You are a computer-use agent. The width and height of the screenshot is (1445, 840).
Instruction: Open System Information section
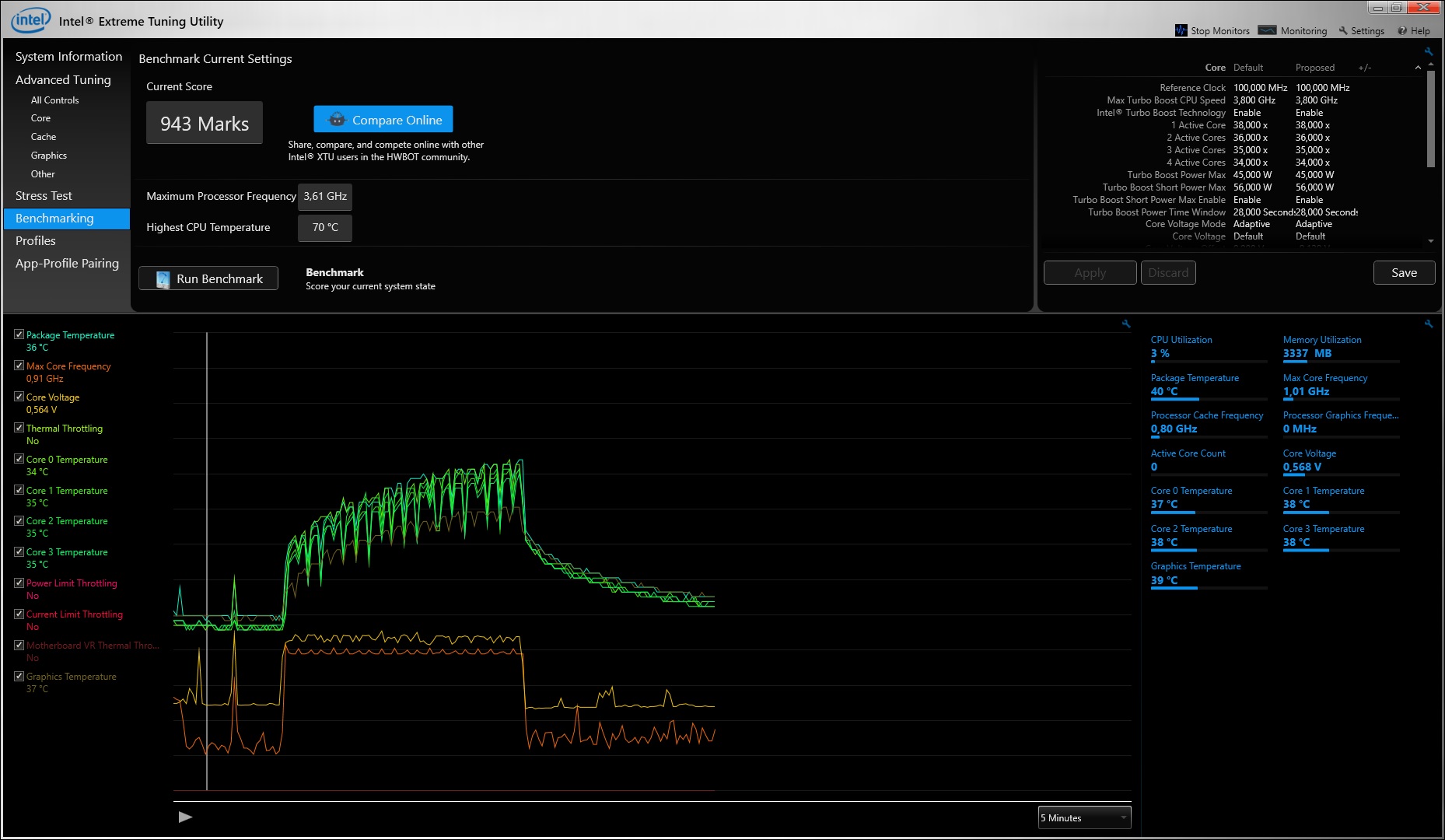point(68,57)
